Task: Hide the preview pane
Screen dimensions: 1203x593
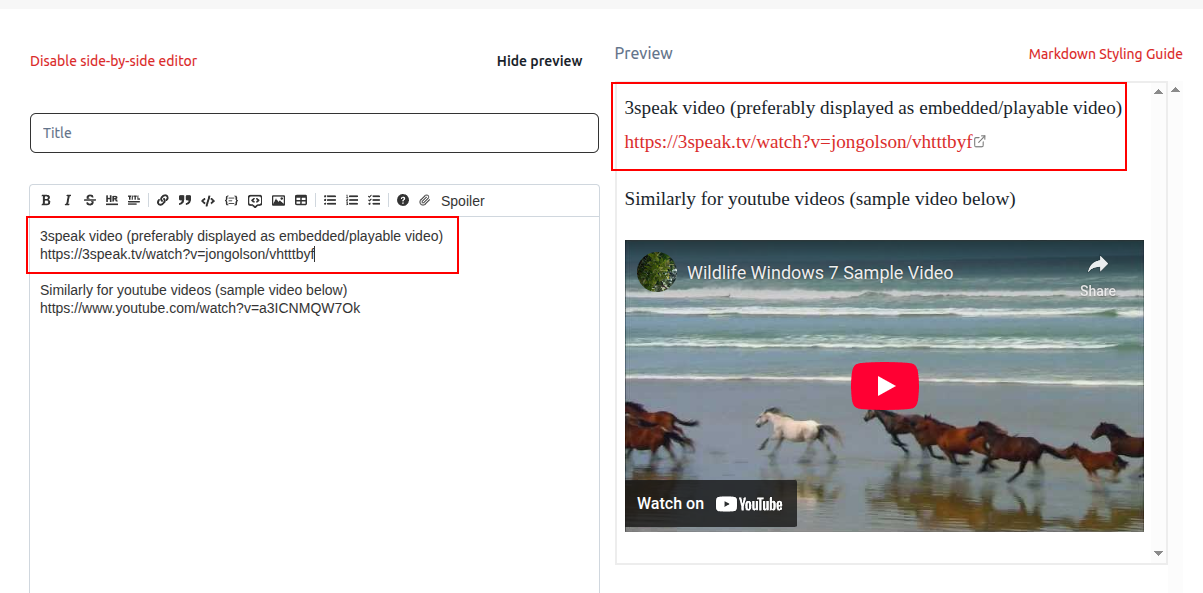Action: coord(539,61)
